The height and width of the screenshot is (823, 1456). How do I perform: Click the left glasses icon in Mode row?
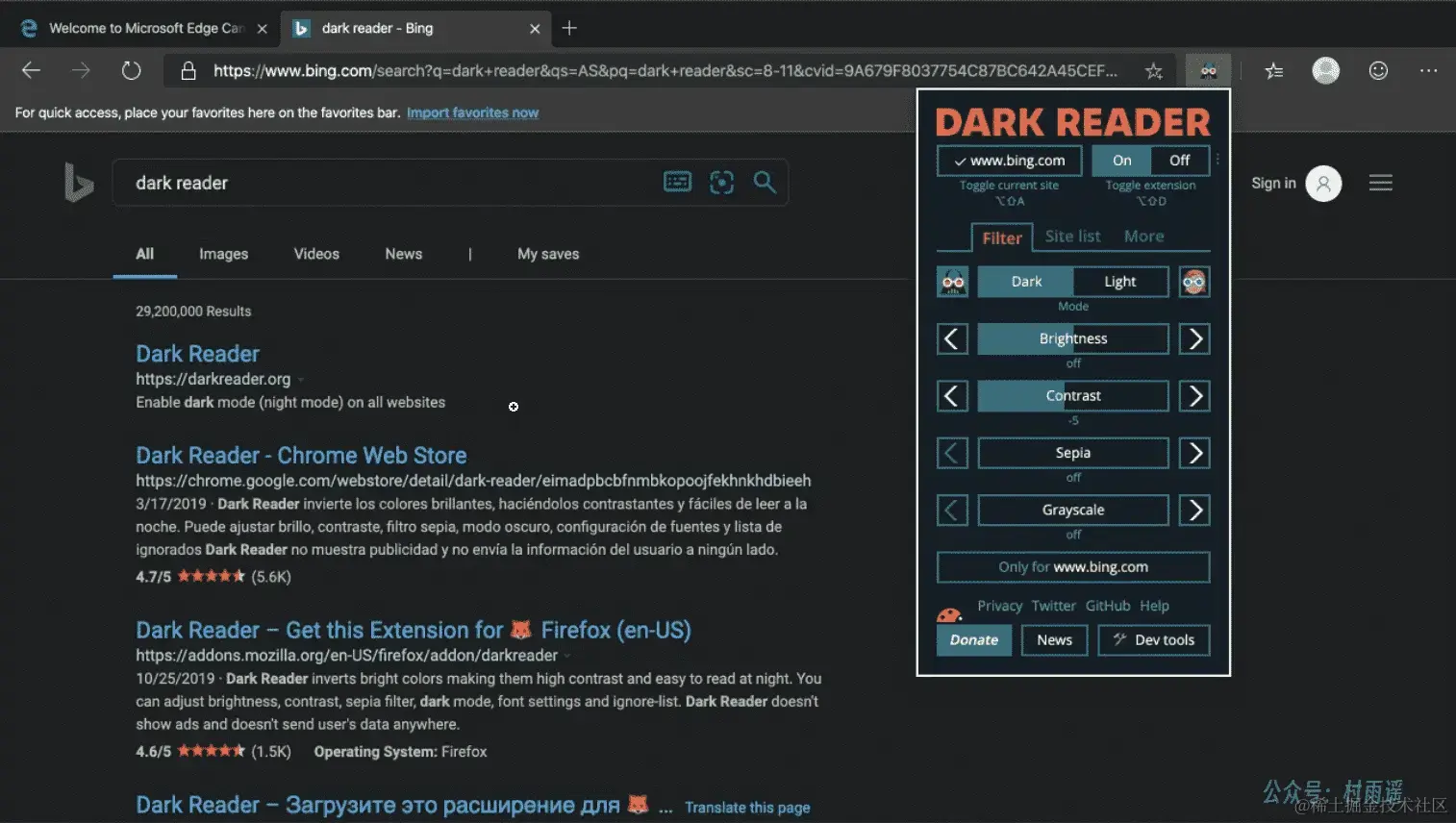coord(953,282)
